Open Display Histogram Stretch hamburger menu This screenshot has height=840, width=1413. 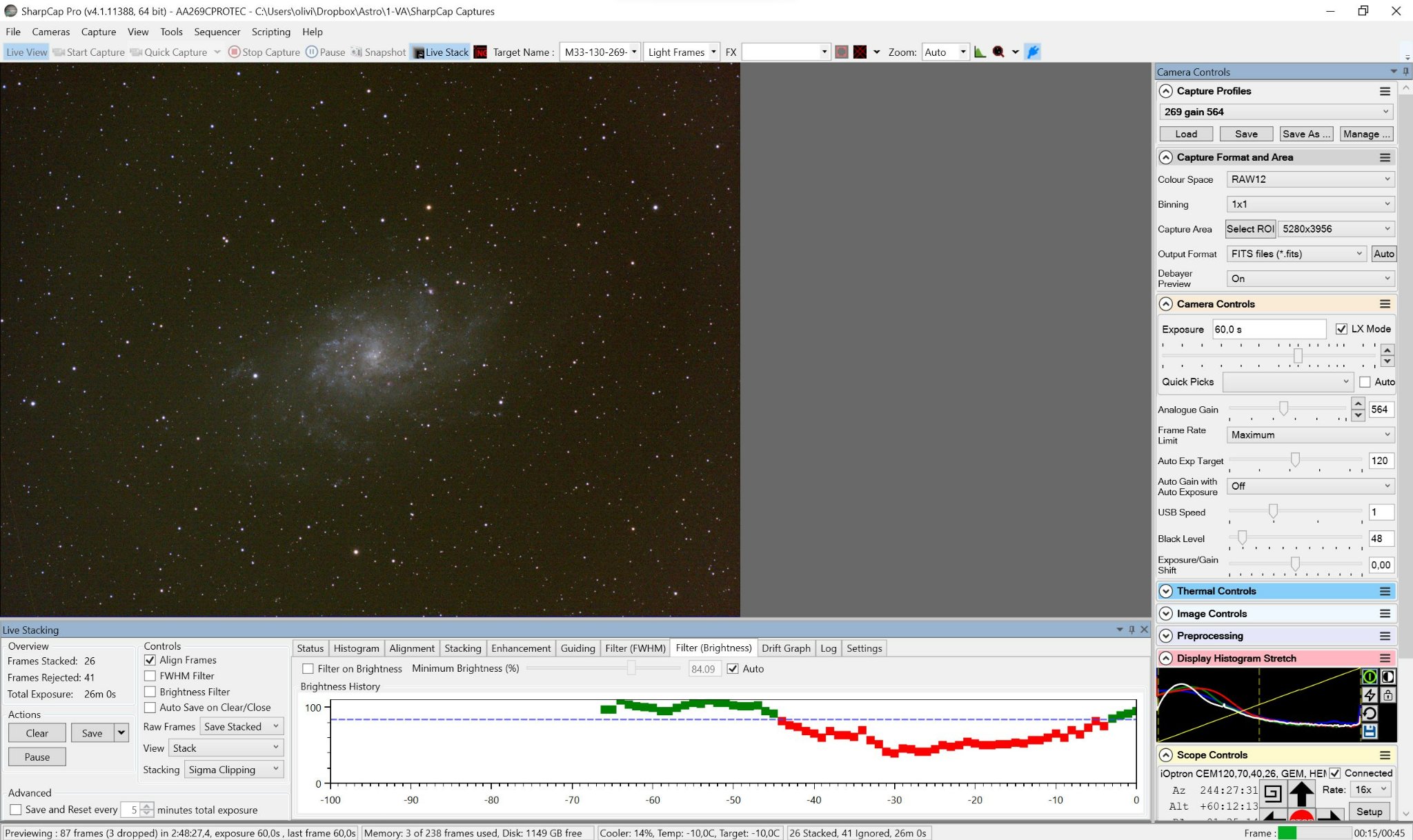[x=1385, y=659]
